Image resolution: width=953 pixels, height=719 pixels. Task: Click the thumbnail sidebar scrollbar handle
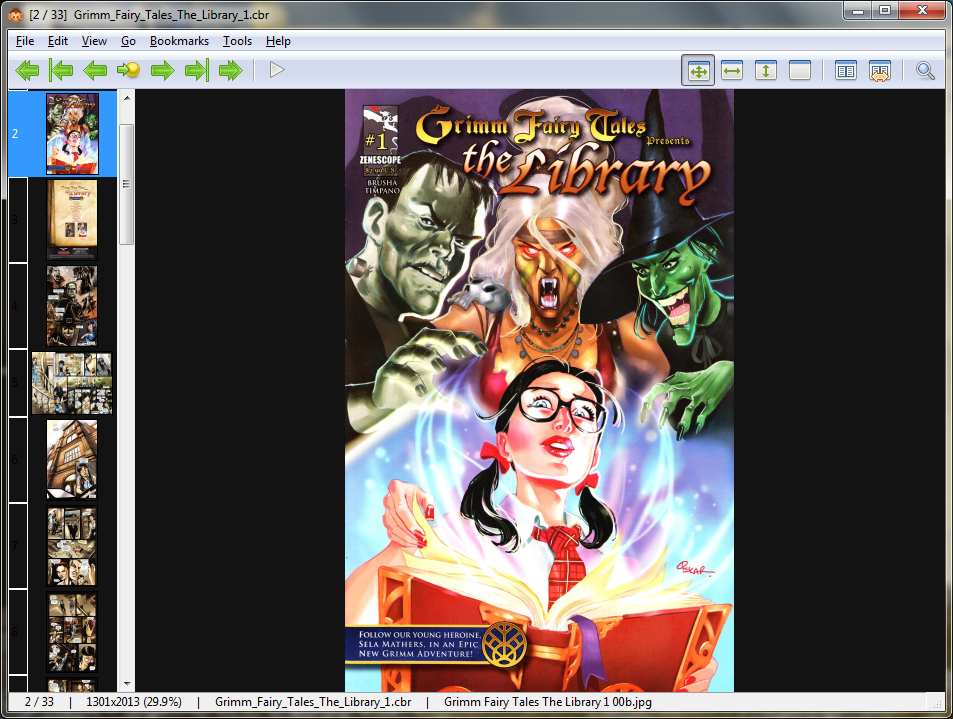point(126,184)
